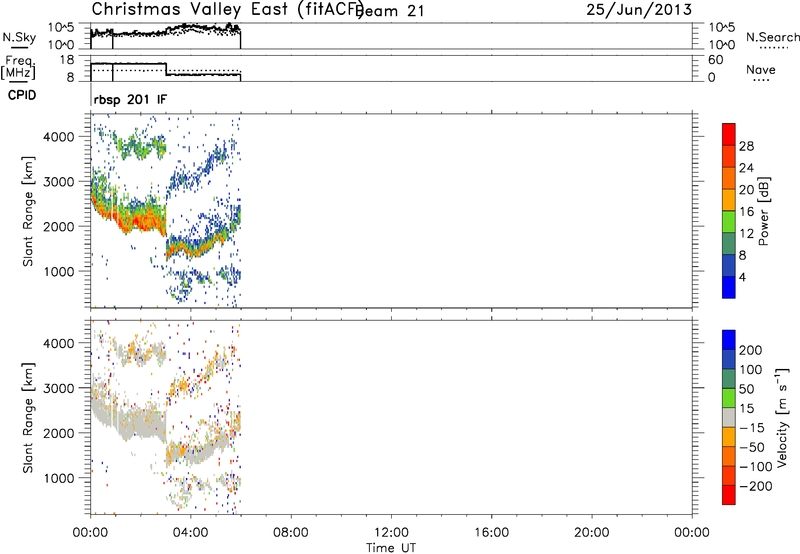Click the 'N.Sky' legend label
800x554 pixels.
click(x=19, y=37)
